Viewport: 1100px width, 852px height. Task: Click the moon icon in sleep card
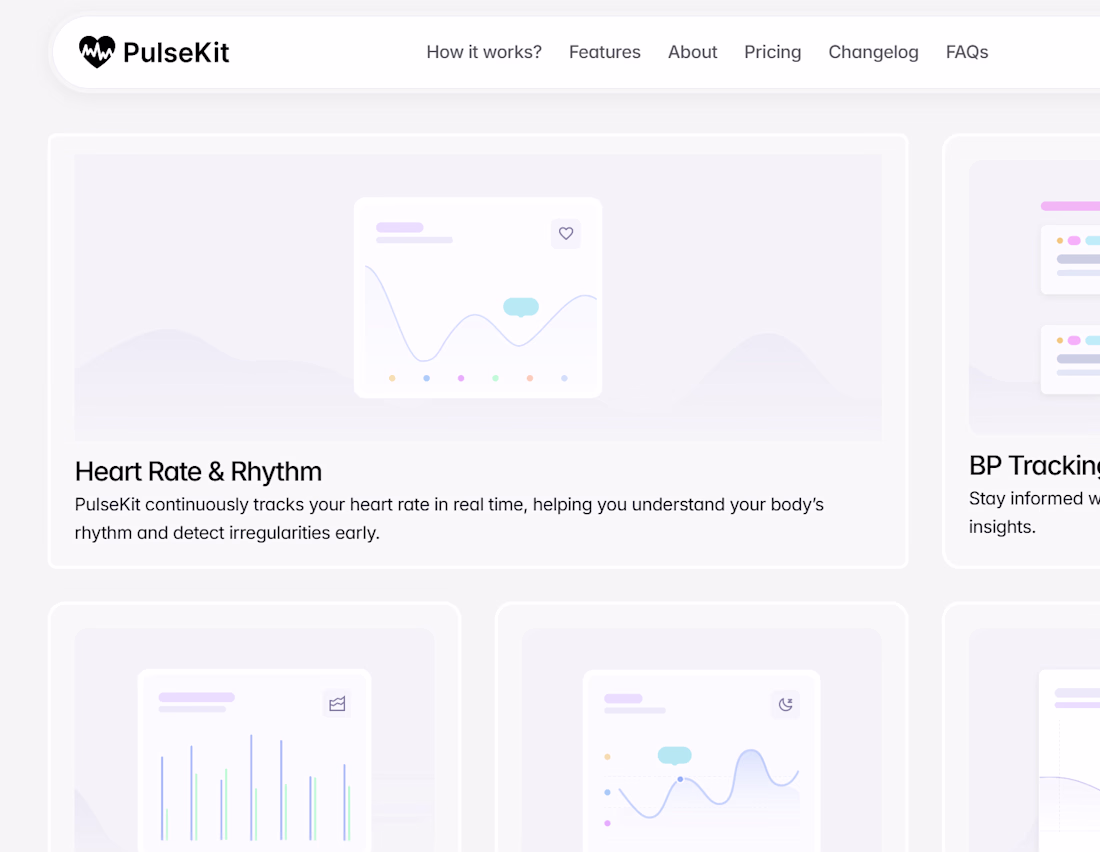pos(786,704)
